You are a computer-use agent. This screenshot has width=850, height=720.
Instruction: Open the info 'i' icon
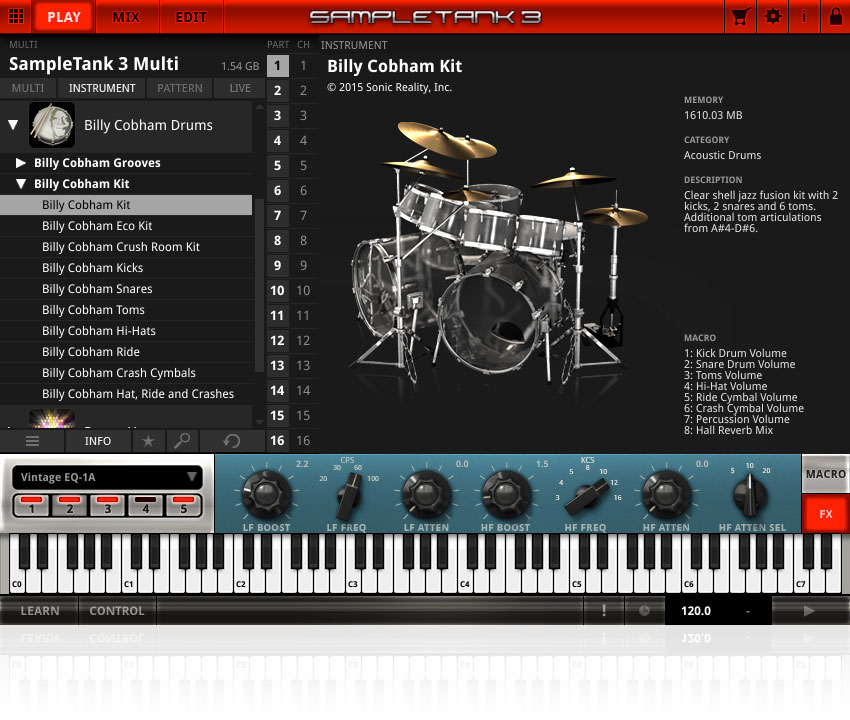pos(803,17)
